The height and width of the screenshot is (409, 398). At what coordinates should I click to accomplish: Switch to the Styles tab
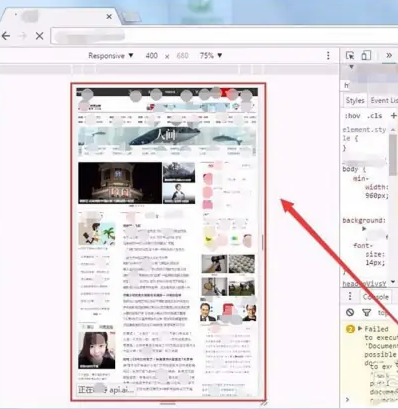click(355, 100)
